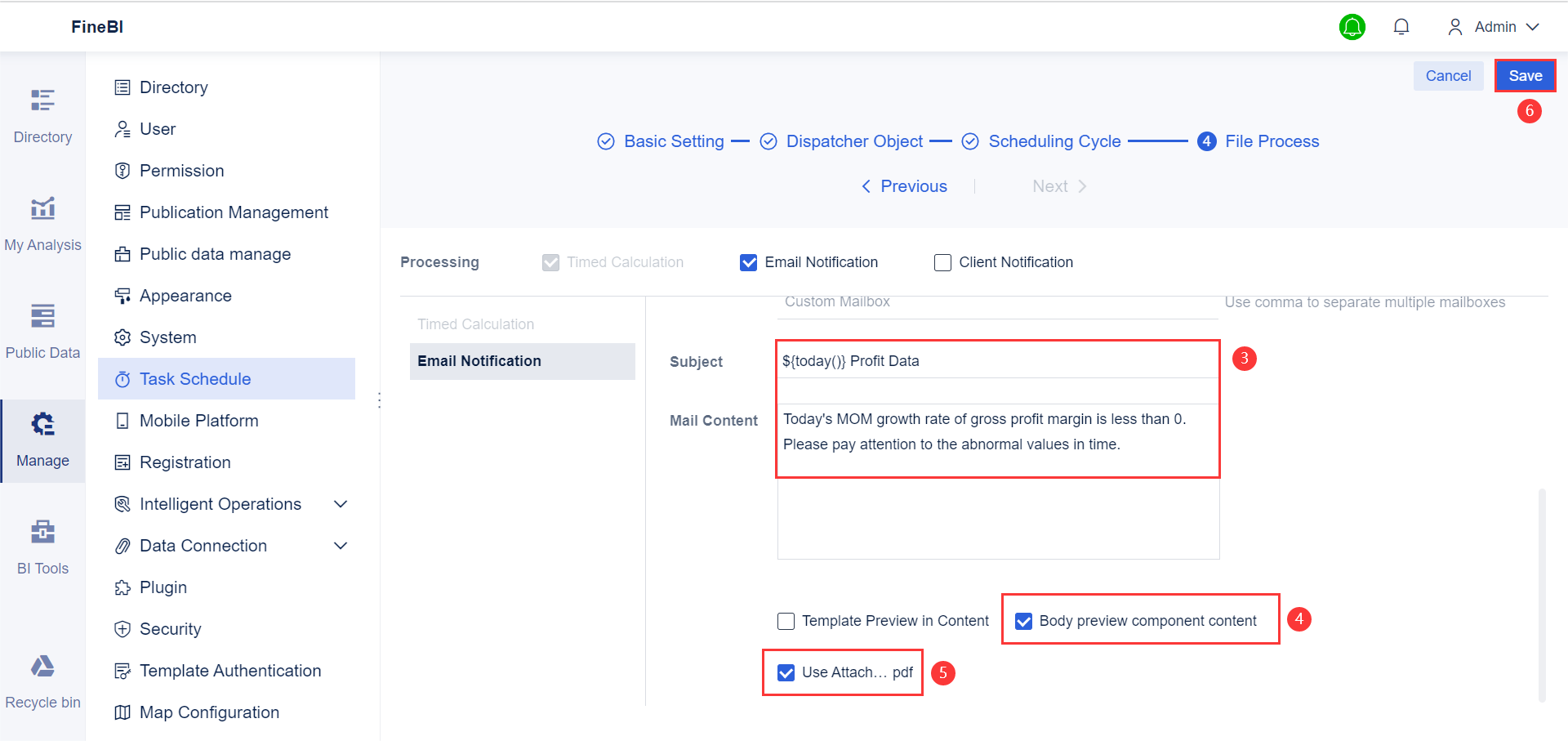Open Public Data in left rail
This screenshot has height=741, width=1568.
click(42, 332)
